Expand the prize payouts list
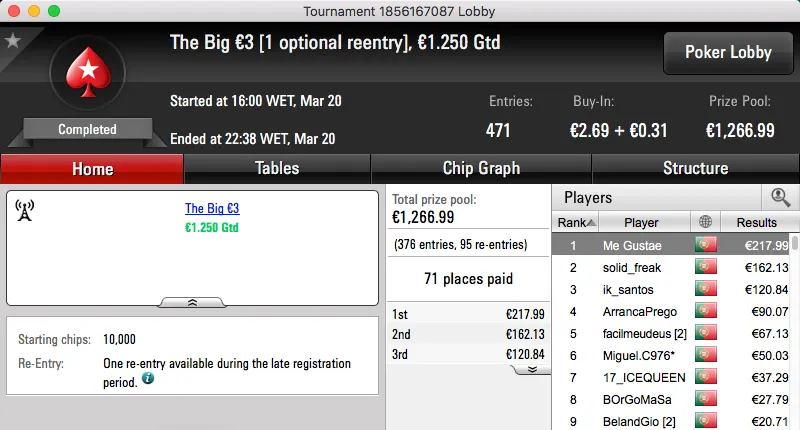Viewport: 800px width, 430px height. click(x=532, y=369)
